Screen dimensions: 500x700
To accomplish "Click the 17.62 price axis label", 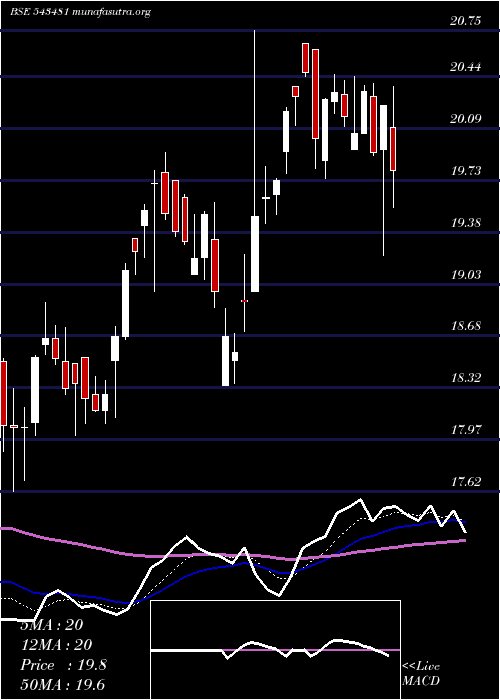I will tap(466, 482).
